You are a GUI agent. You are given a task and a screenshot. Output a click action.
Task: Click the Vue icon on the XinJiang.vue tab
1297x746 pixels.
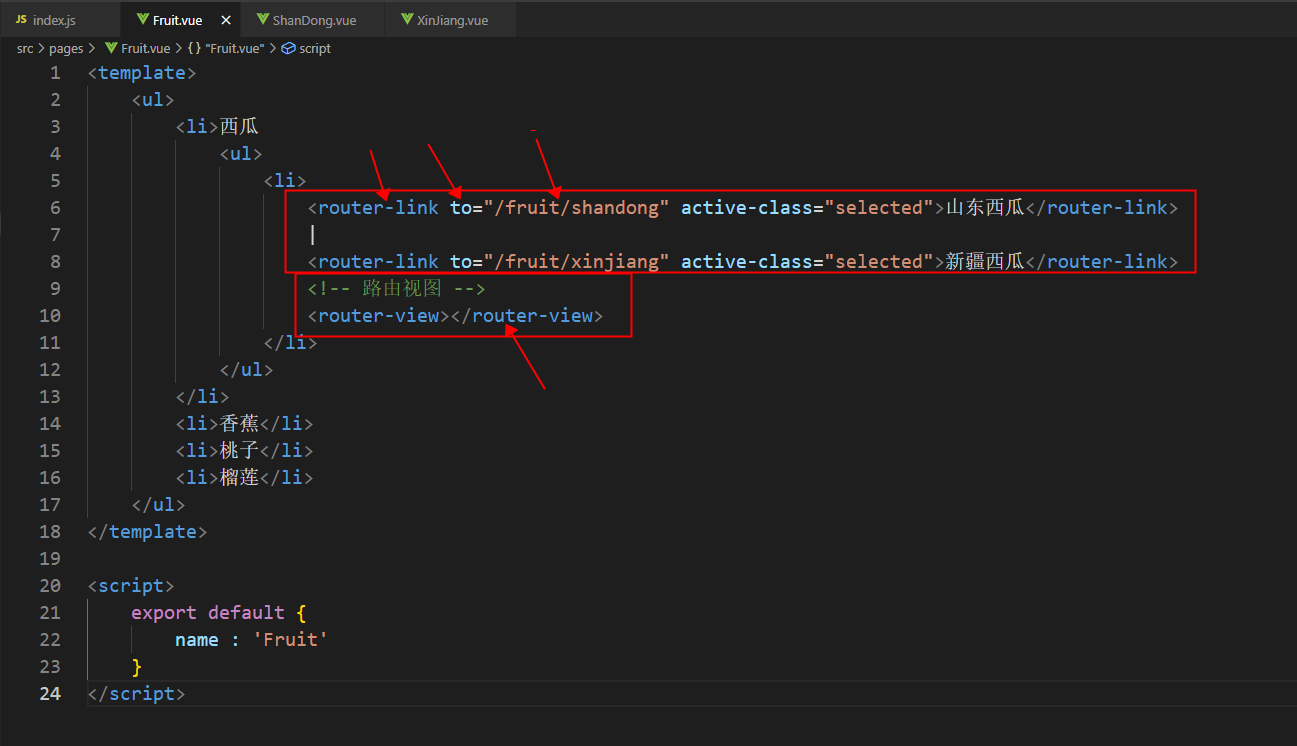[406, 18]
